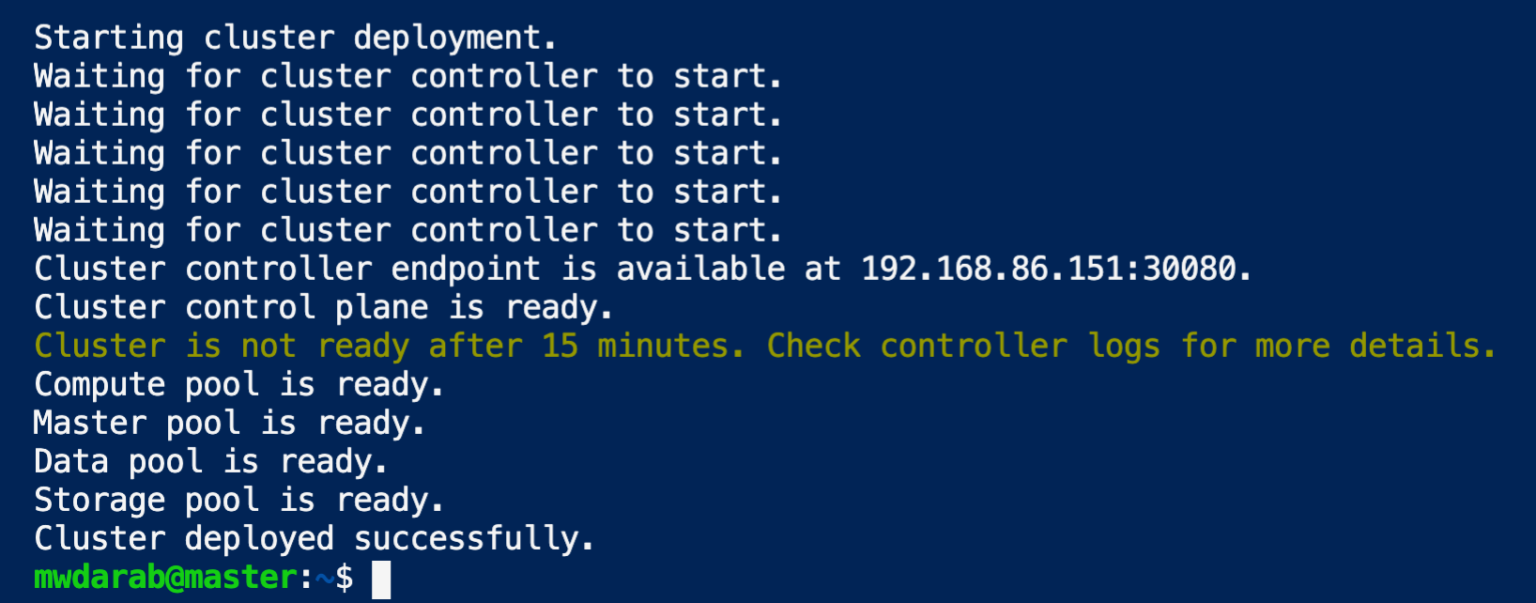Viewport: 1536px width, 603px height.
Task: Click the tilde path in shell prompt
Action: click(325, 578)
